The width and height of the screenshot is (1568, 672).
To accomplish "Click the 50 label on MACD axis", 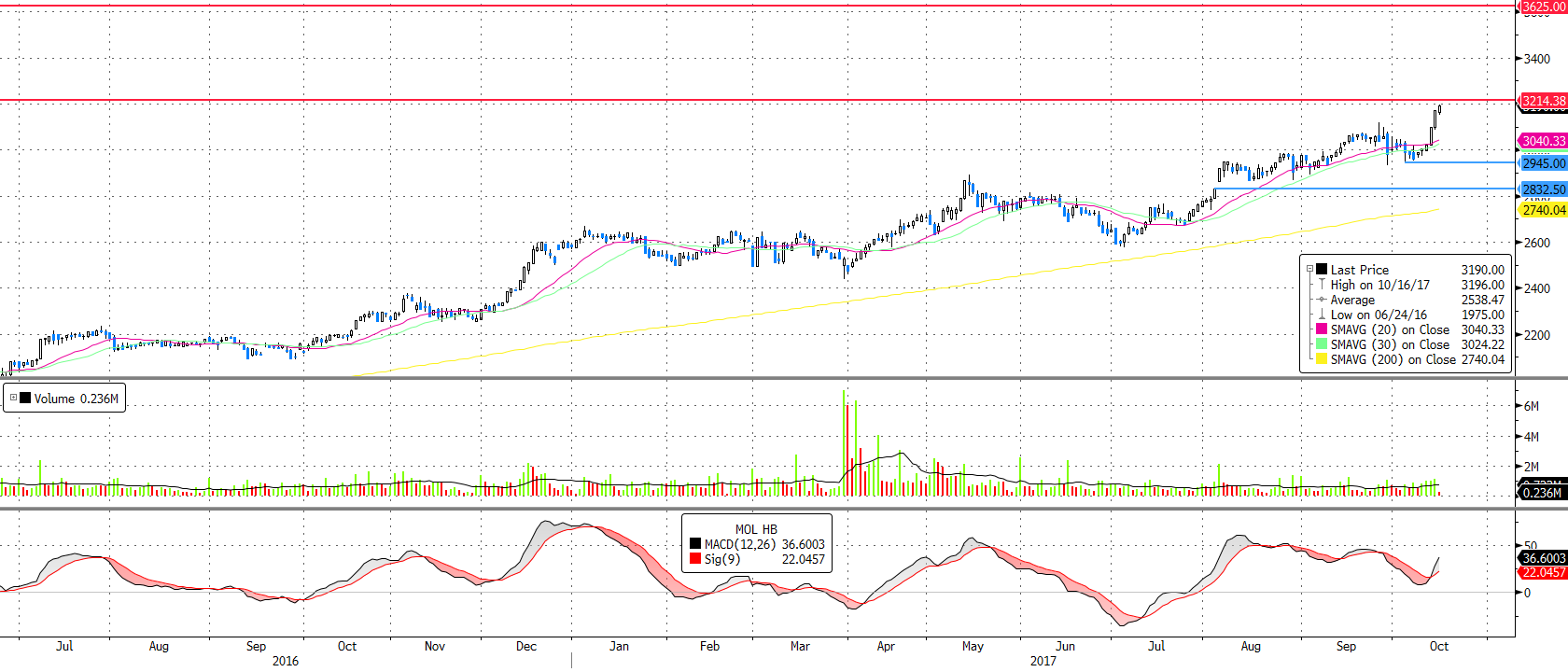I will tap(1531, 545).
